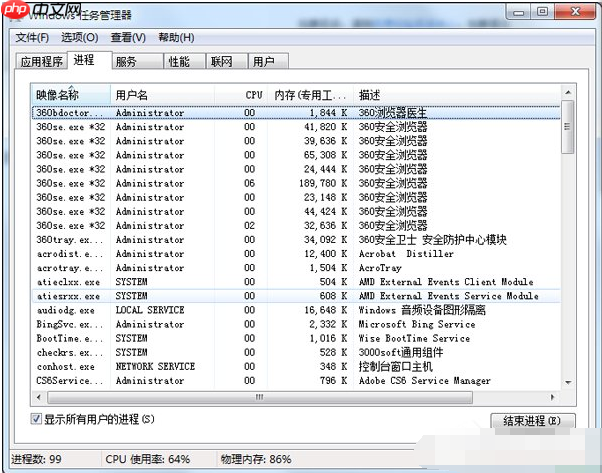This screenshot has width=602, height=473.
Task: Open the 查看(V) menu
Action: tap(128, 38)
